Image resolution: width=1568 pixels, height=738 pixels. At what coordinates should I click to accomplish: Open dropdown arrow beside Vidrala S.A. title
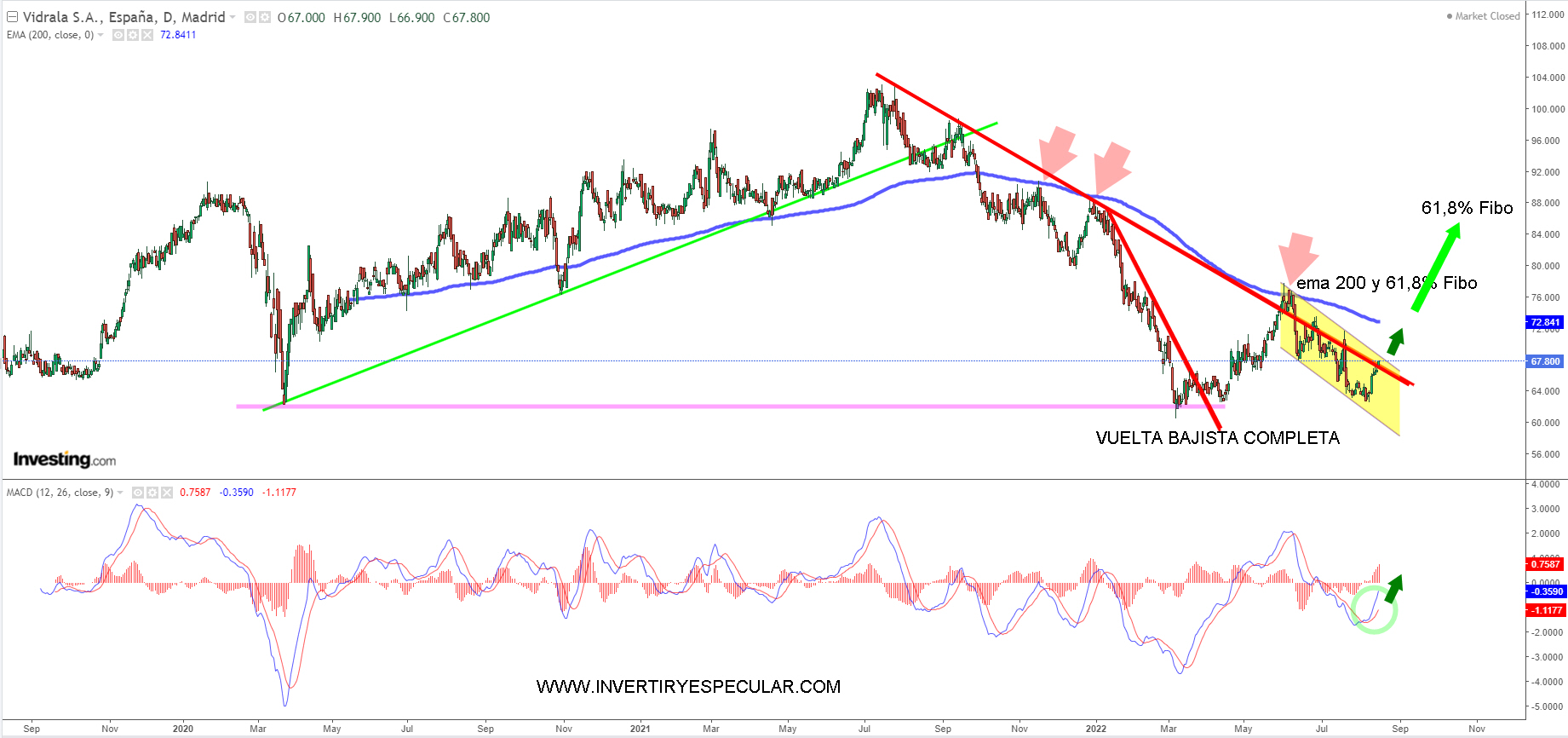(233, 17)
